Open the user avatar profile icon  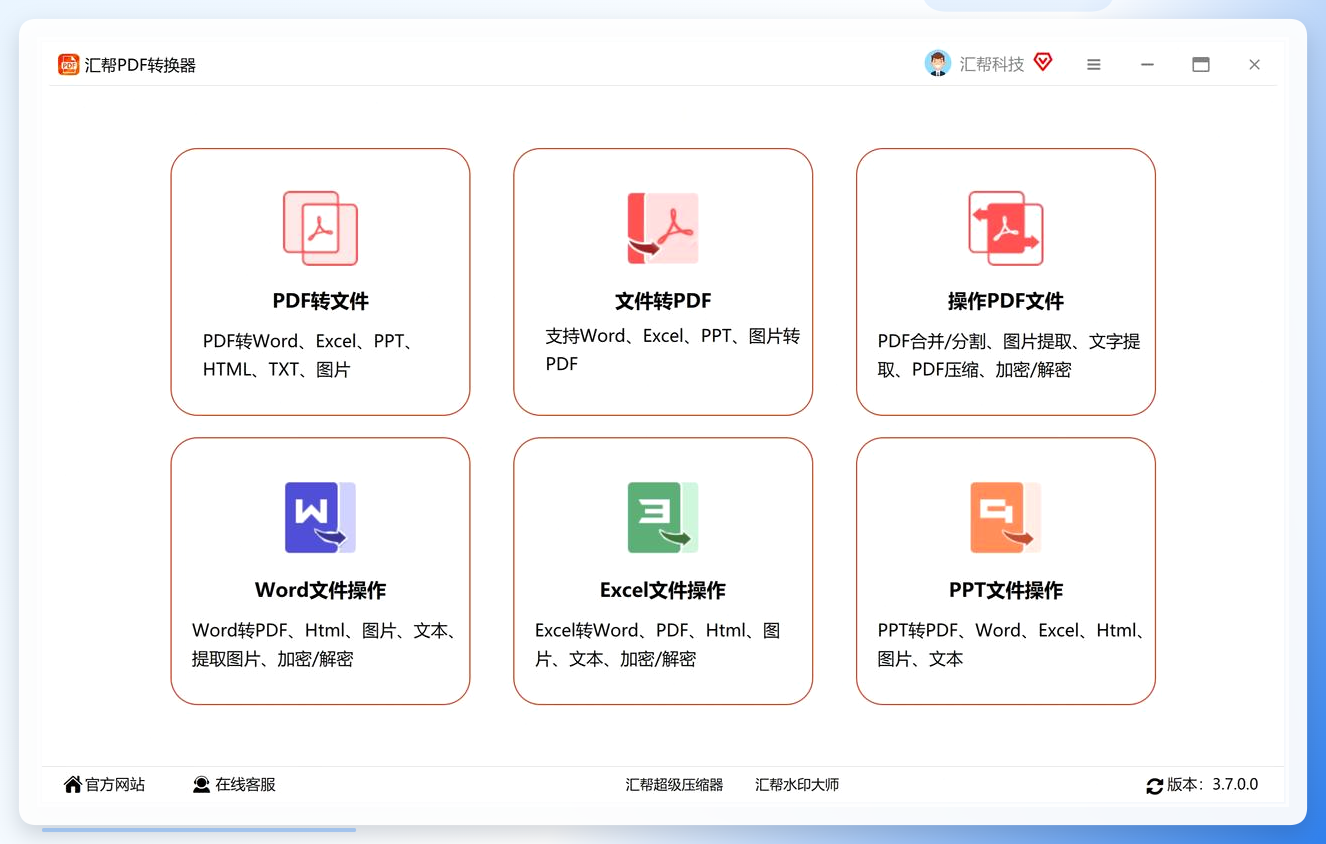[x=937, y=63]
